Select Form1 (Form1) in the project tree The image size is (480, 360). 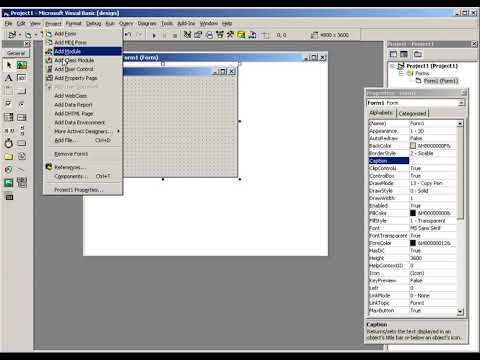click(440, 81)
